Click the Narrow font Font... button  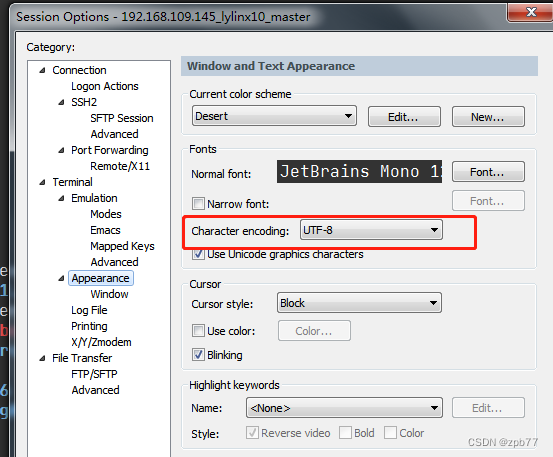pyautogui.click(x=488, y=201)
